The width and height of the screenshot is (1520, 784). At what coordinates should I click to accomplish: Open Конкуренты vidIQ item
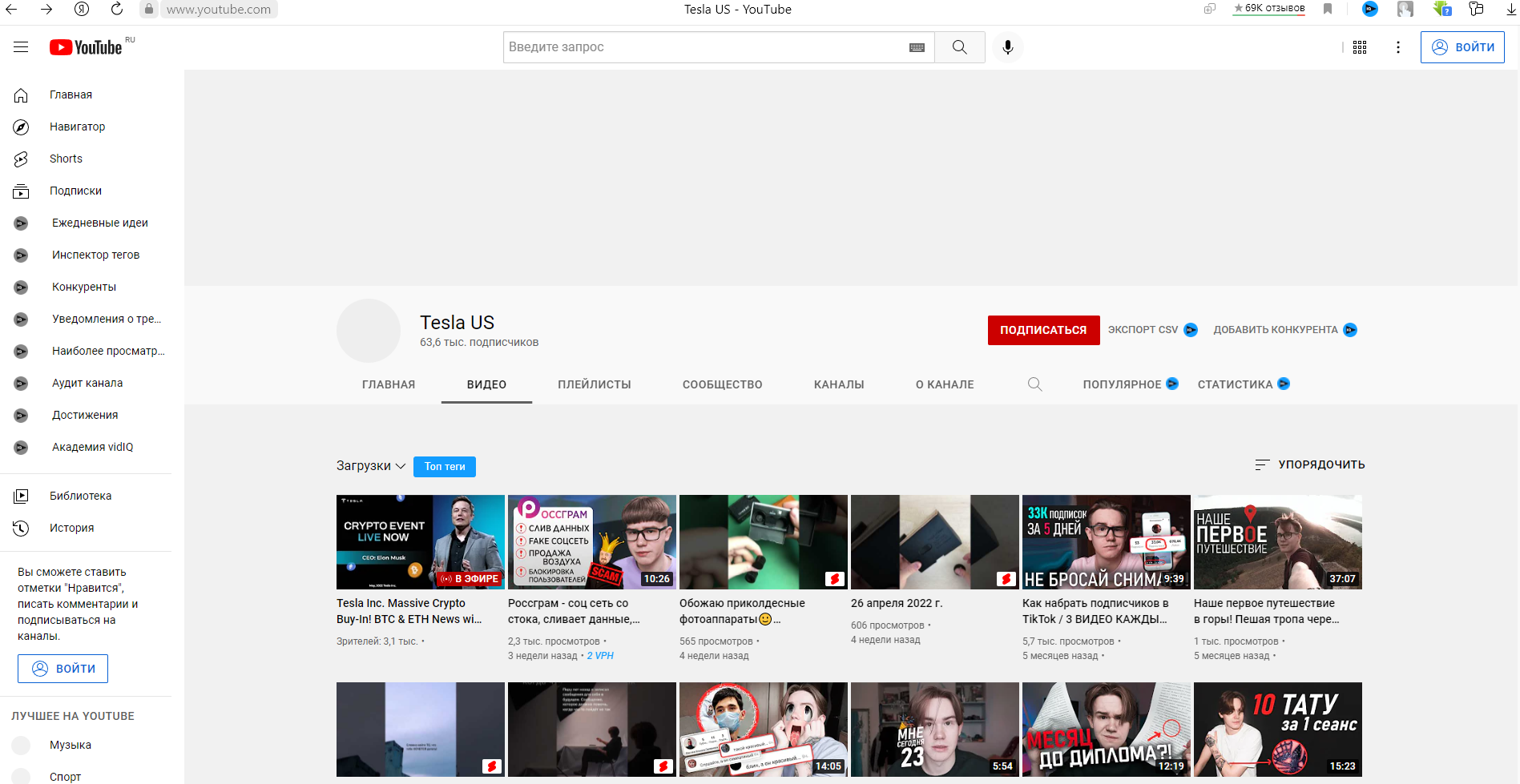pyautogui.click(x=86, y=287)
